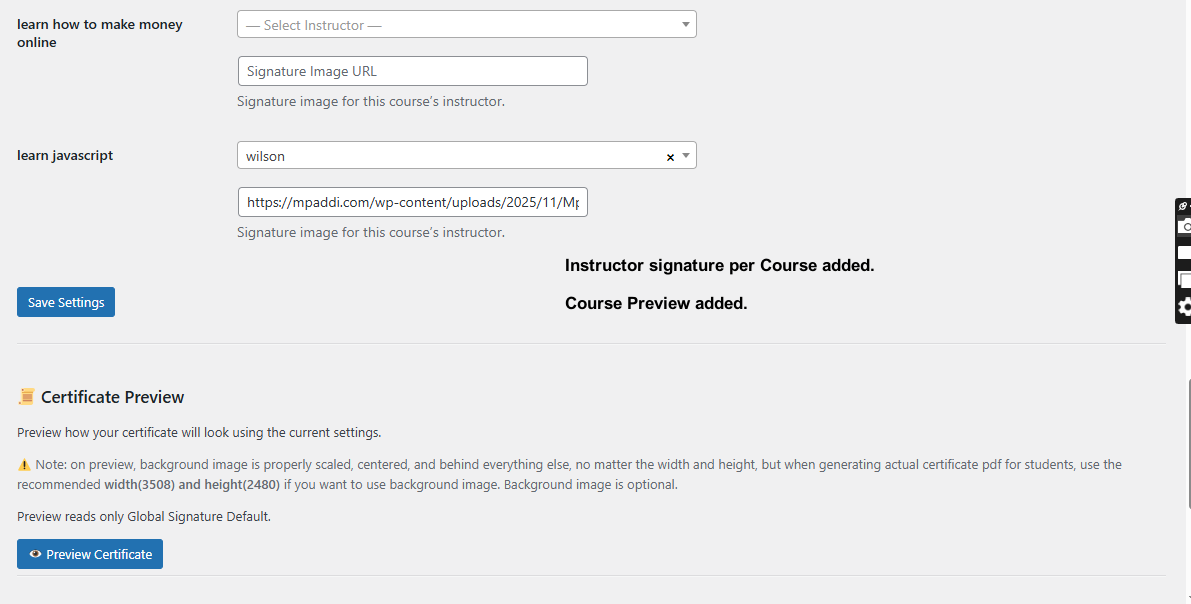The width and height of the screenshot is (1191, 604).
Task: Click the mpaddi.com signature URL field
Action: pos(412,202)
